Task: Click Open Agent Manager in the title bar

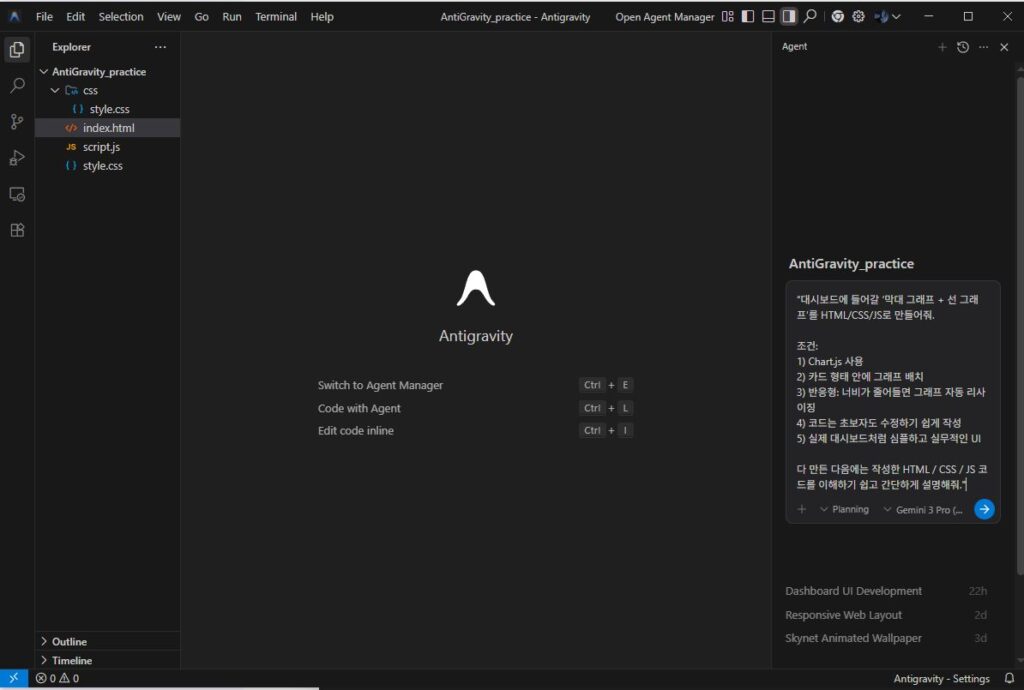Action: pos(664,16)
